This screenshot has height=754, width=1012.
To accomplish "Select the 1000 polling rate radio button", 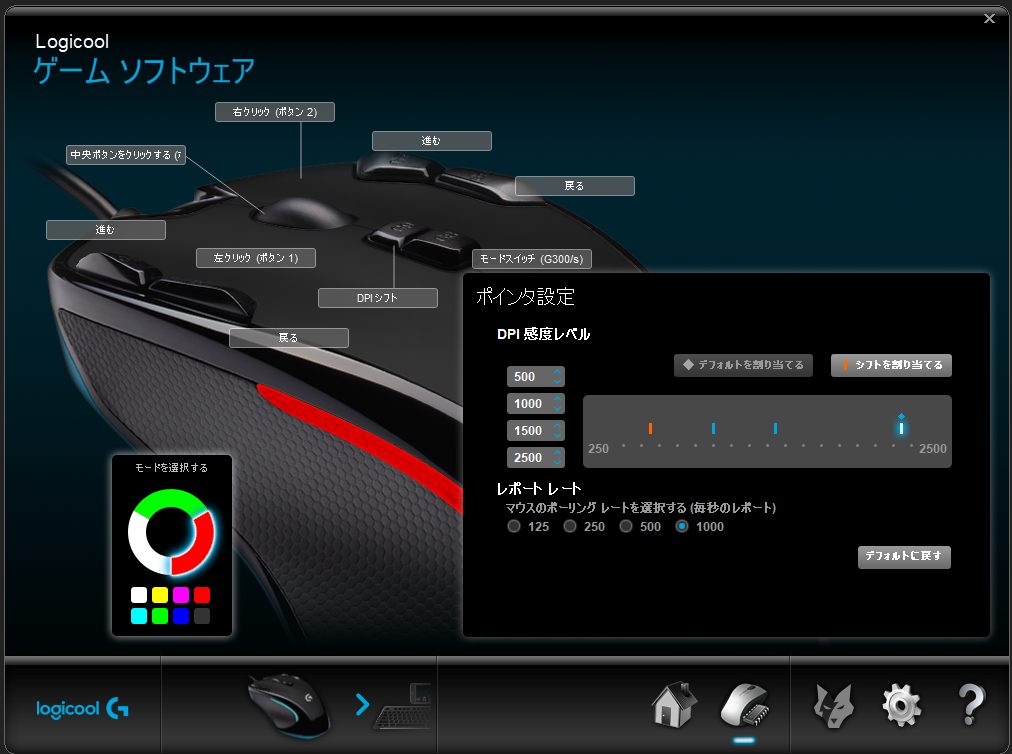I will (x=682, y=526).
